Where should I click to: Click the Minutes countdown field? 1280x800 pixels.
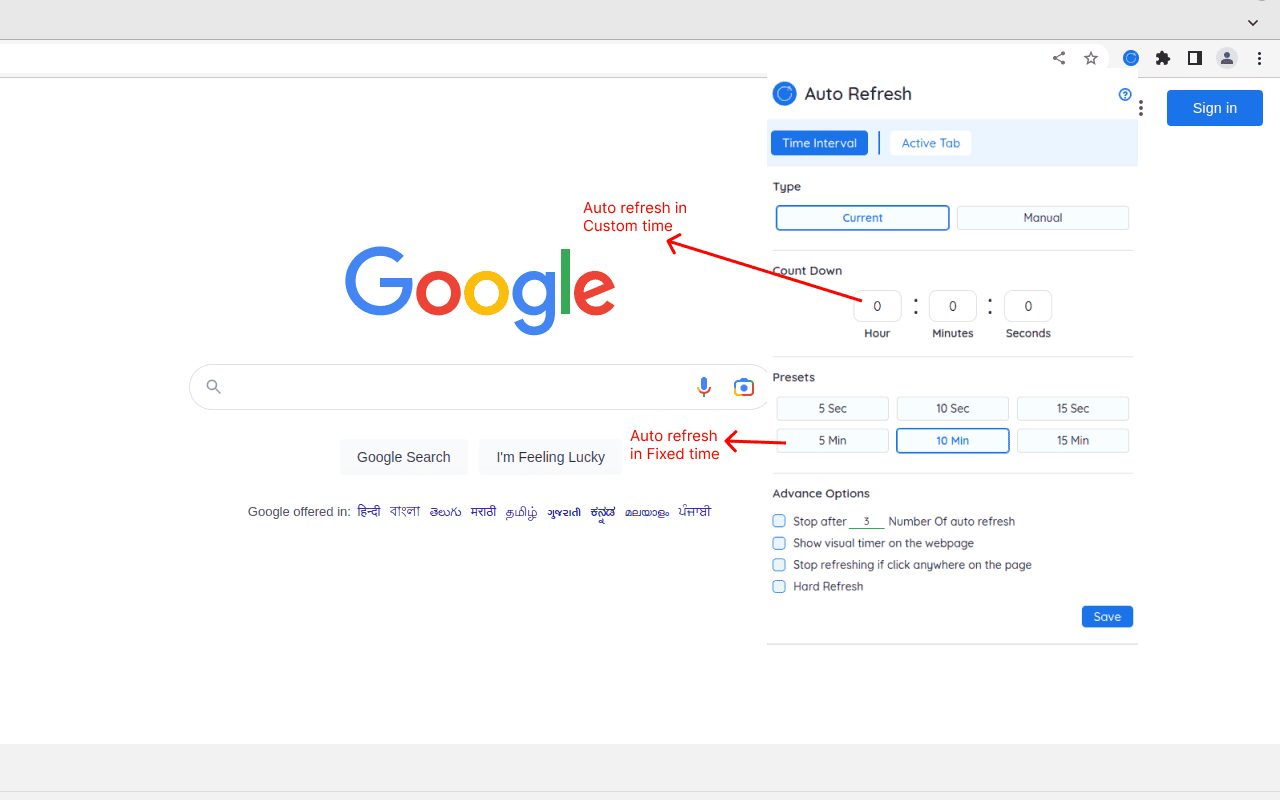pyautogui.click(x=953, y=306)
